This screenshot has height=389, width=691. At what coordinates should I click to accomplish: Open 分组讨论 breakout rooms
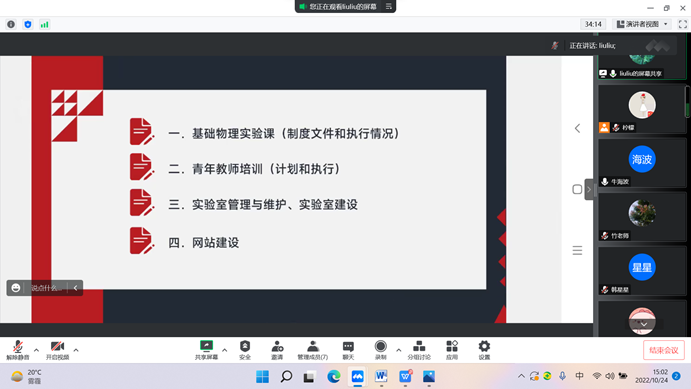click(x=419, y=350)
